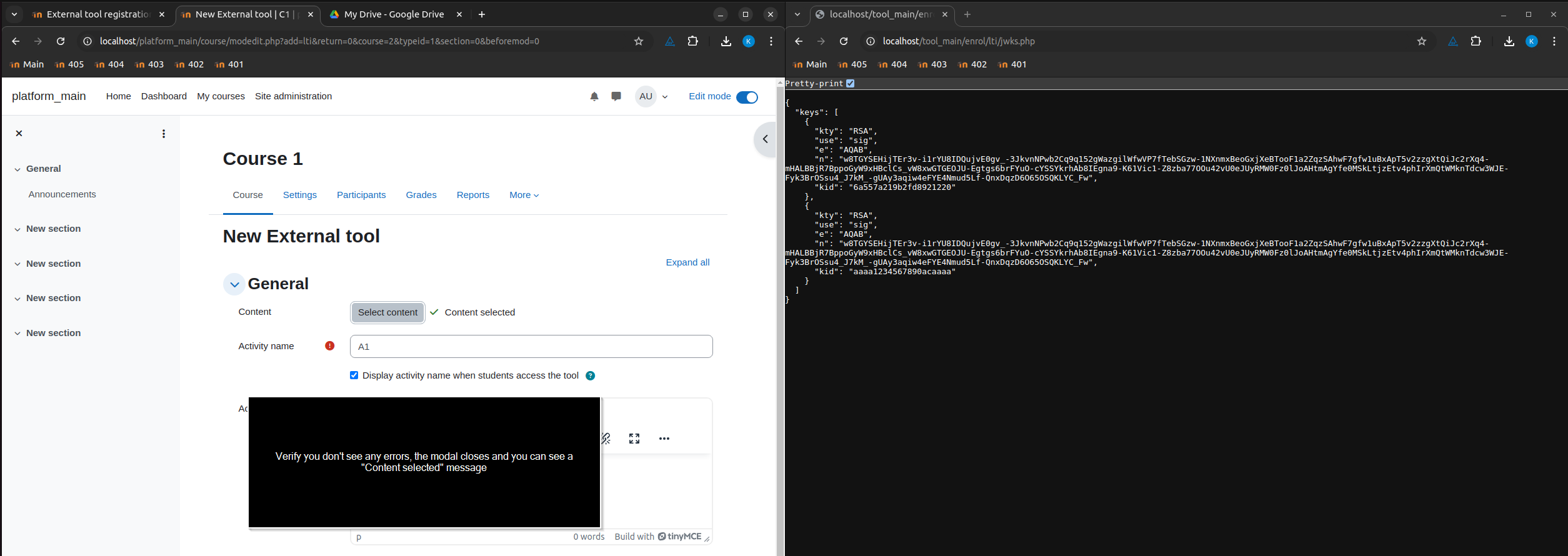Toggle TinyMCE fullscreen editor icon
1568x556 pixels.
(634, 439)
